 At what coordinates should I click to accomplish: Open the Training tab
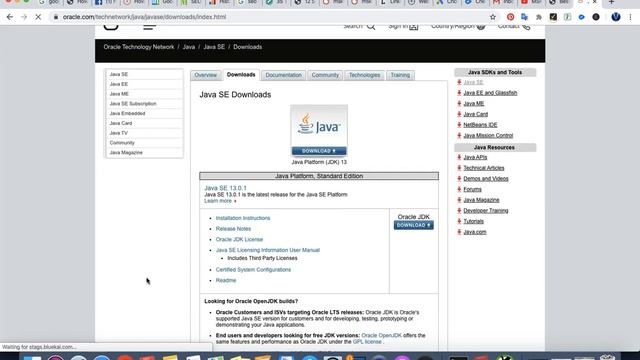tap(400, 75)
